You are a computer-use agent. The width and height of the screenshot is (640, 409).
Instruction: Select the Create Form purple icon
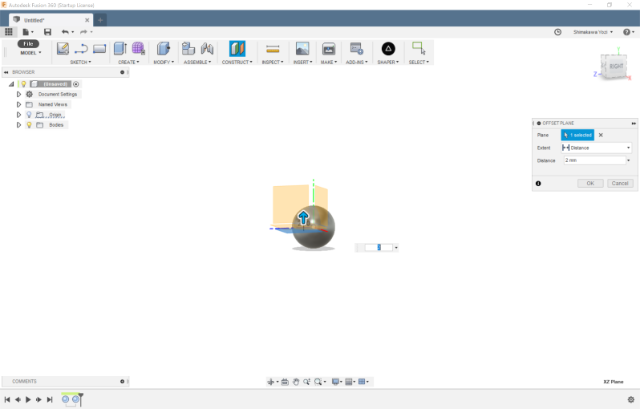pyautogui.click(x=138, y=49)
